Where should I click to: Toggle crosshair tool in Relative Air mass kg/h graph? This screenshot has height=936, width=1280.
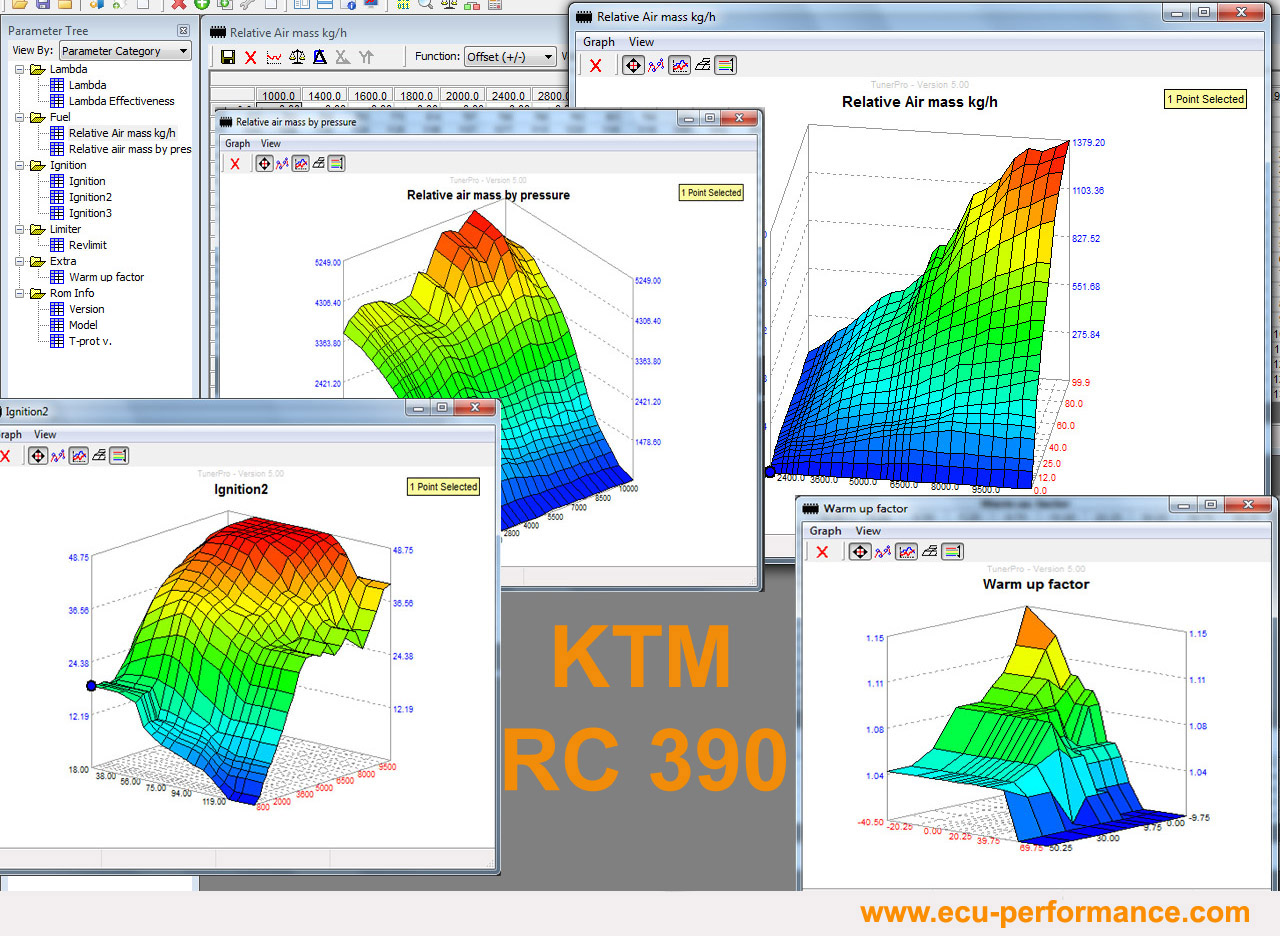(x=633, y=65)
